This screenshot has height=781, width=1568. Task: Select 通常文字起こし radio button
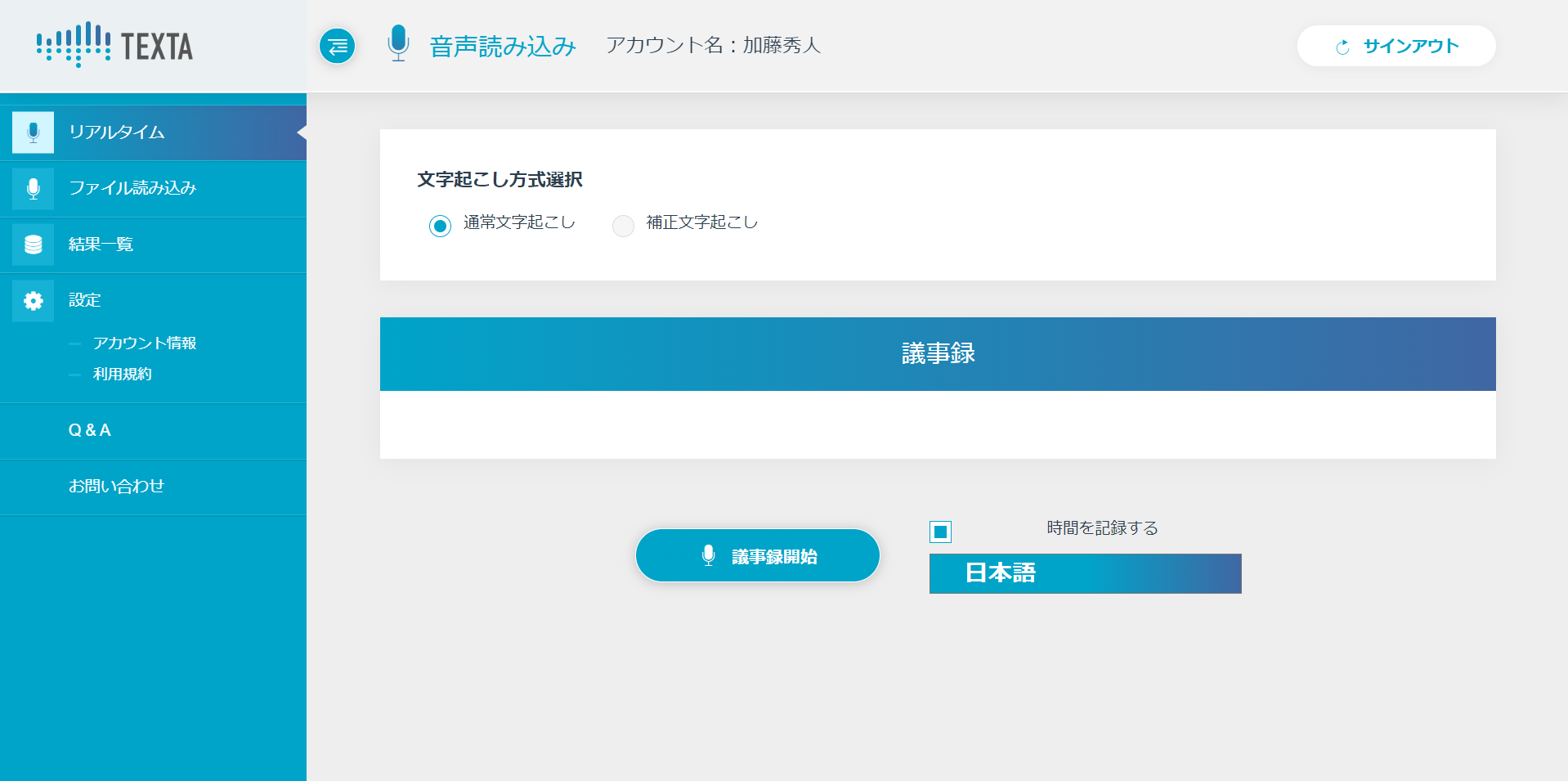pyautogui.click(x=440, y=226)
